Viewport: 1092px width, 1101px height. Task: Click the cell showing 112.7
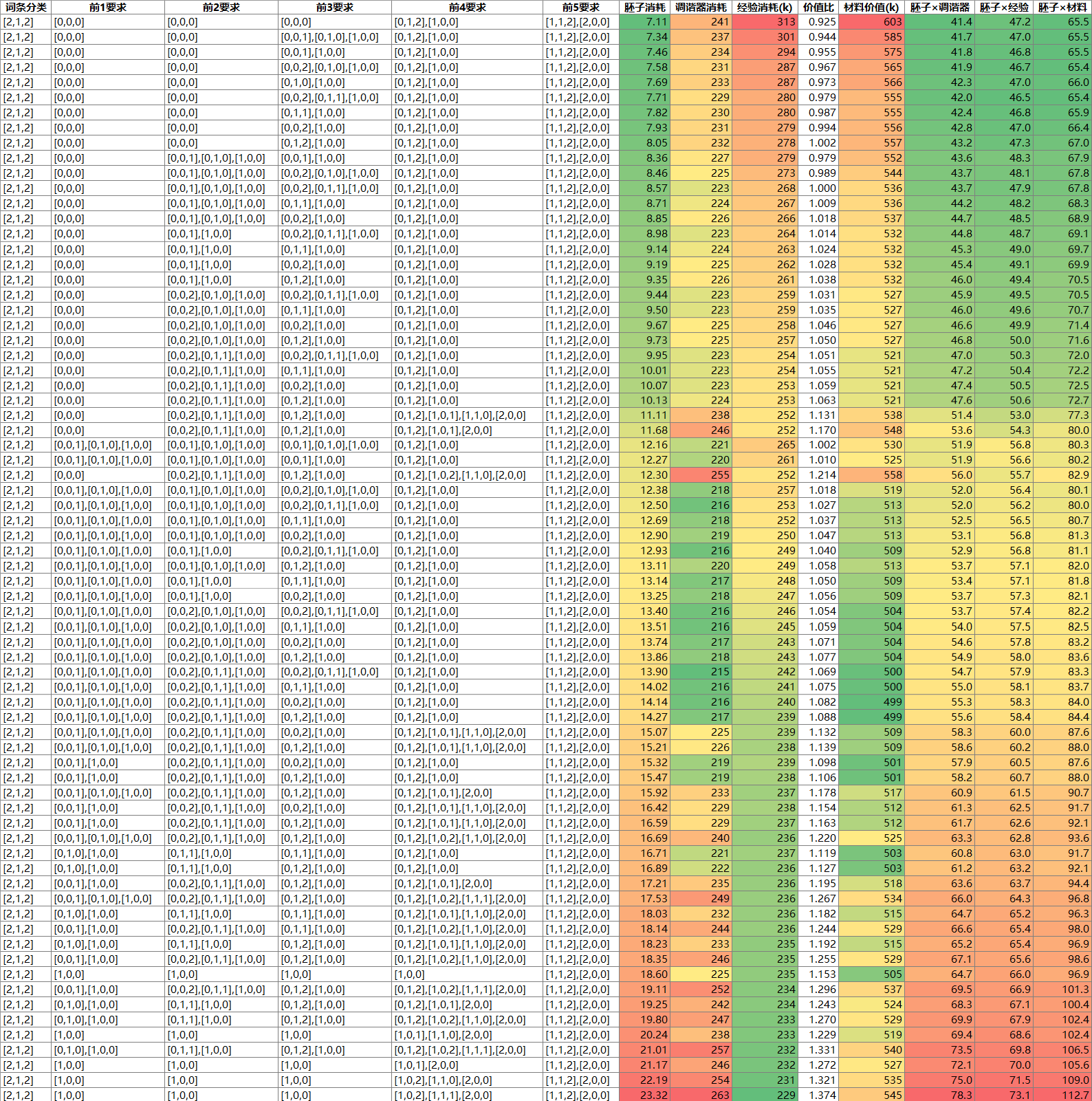pyautogui.click(x=1063, y=1095)
